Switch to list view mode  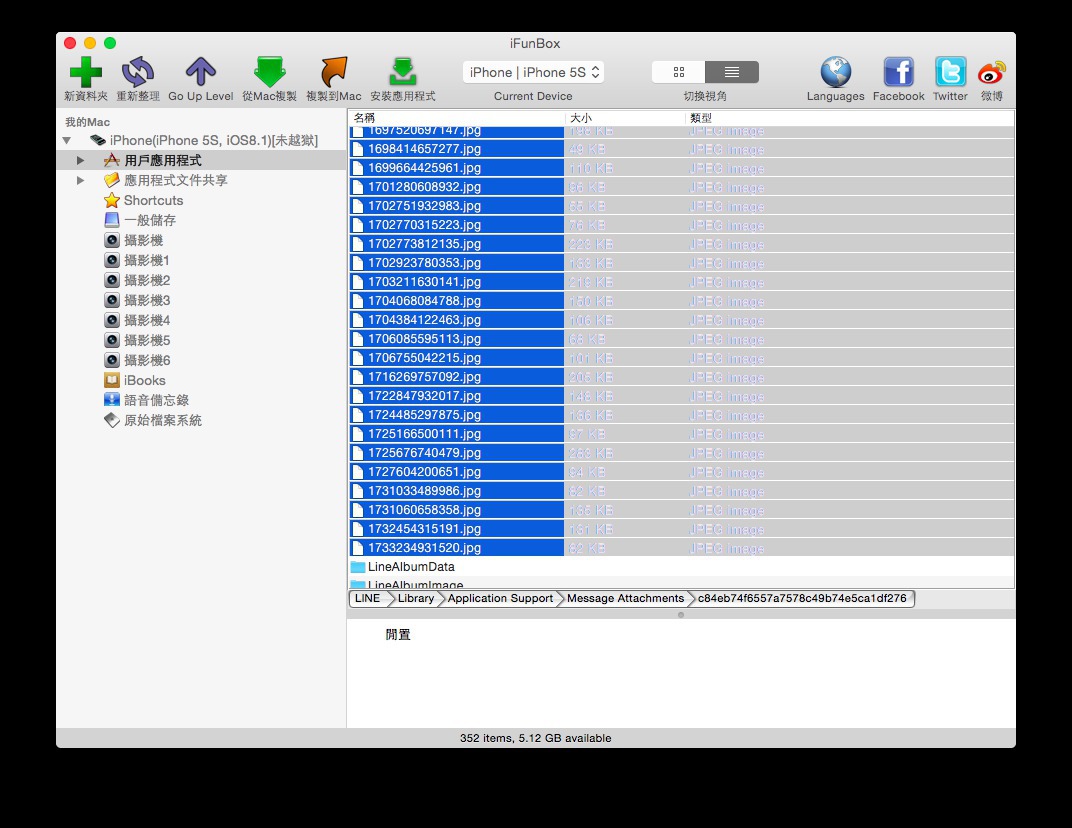tap(732, 72)
